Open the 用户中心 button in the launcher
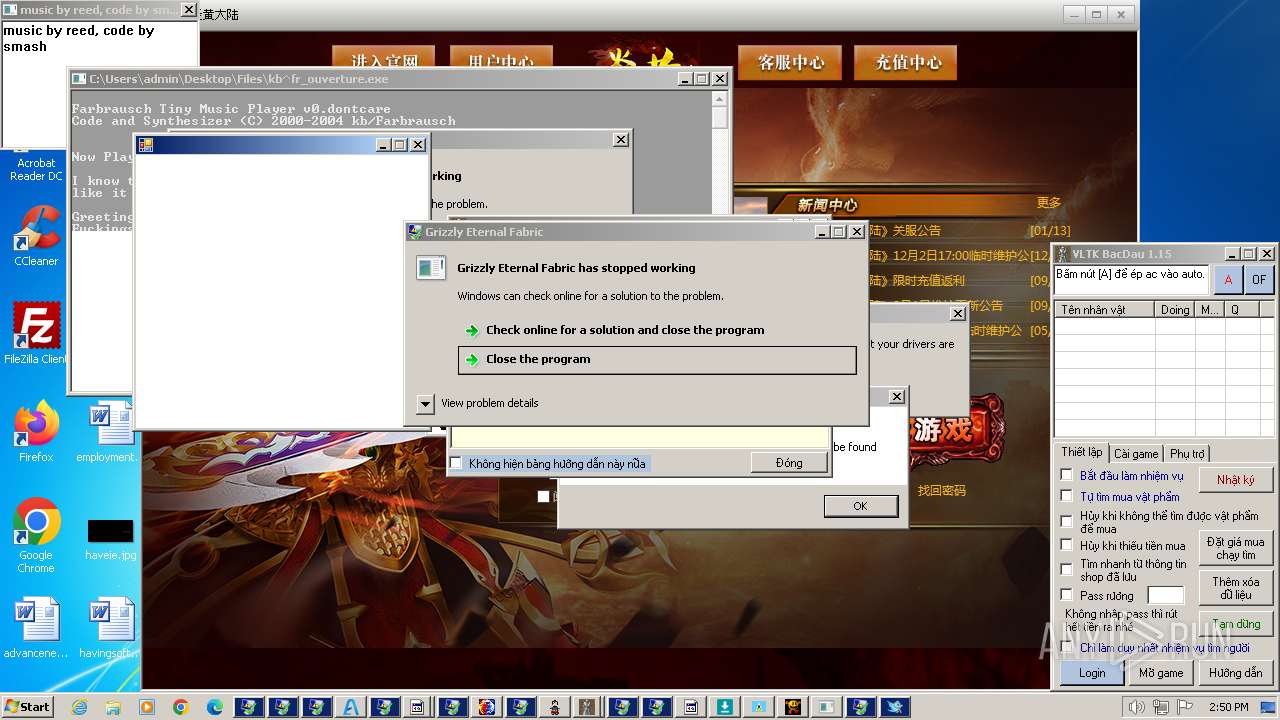 pos(501,60)
